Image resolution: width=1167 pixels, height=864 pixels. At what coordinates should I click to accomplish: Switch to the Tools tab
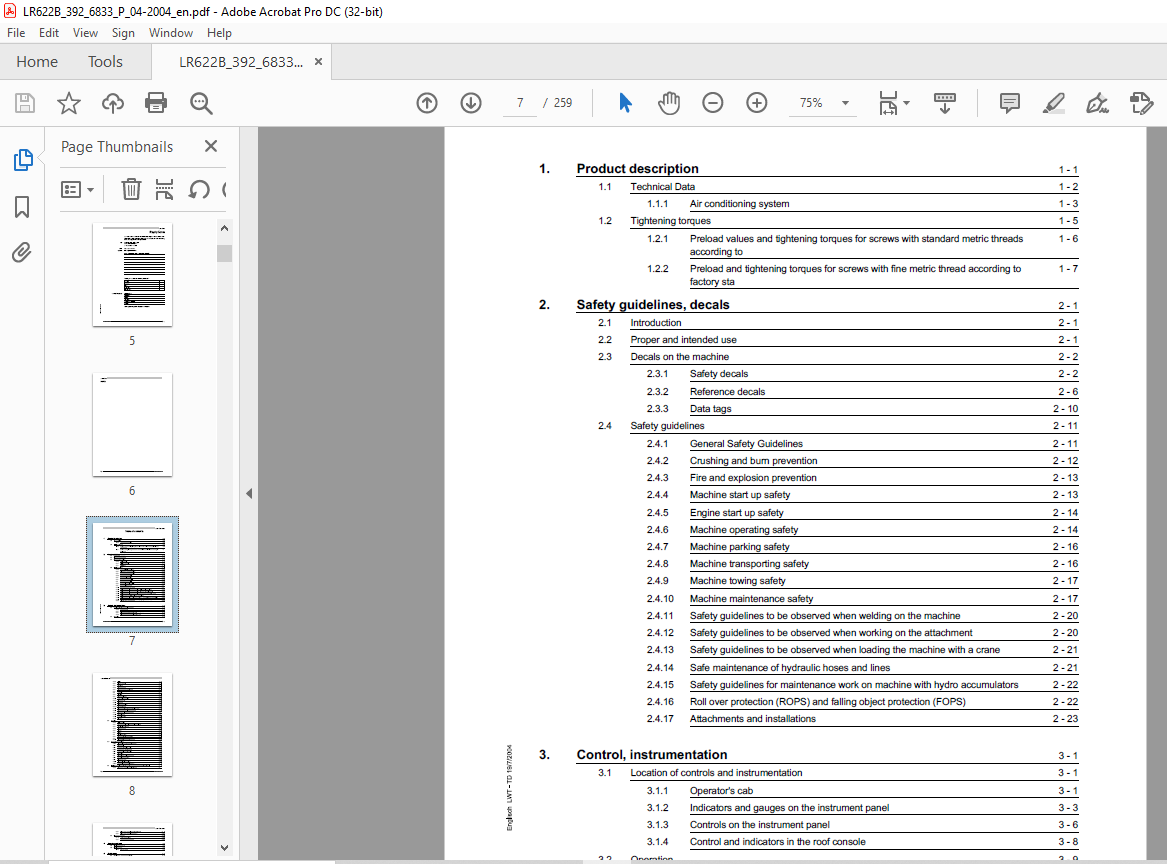105,62
